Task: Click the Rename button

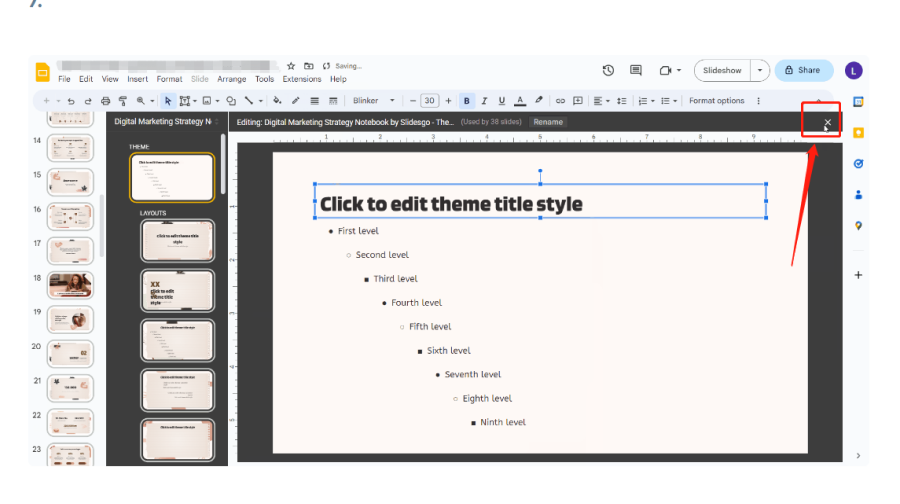Action: (x=547, y=122)
